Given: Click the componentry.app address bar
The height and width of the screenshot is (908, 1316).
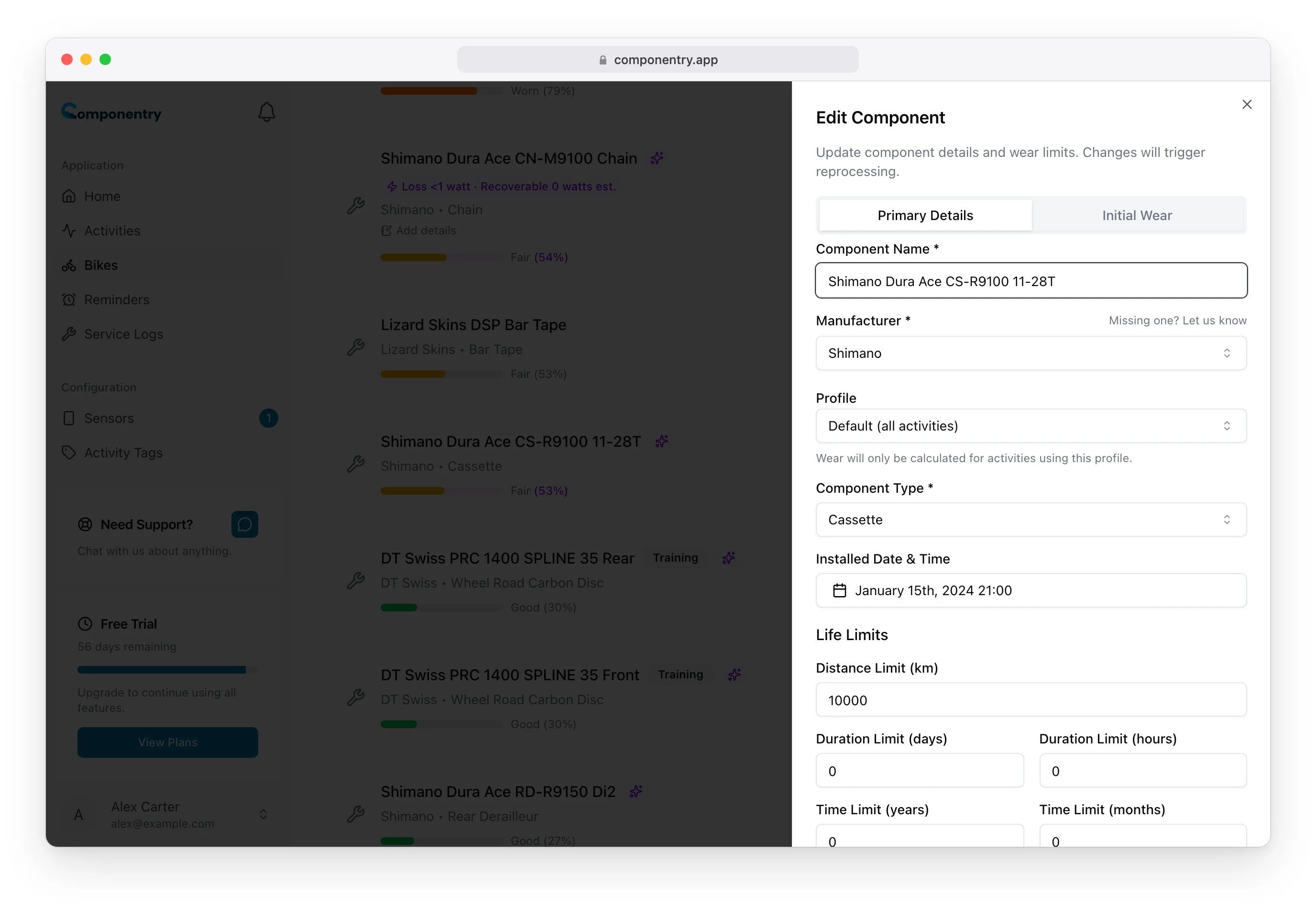Looking at the screenshot, I should pos(658,59).
